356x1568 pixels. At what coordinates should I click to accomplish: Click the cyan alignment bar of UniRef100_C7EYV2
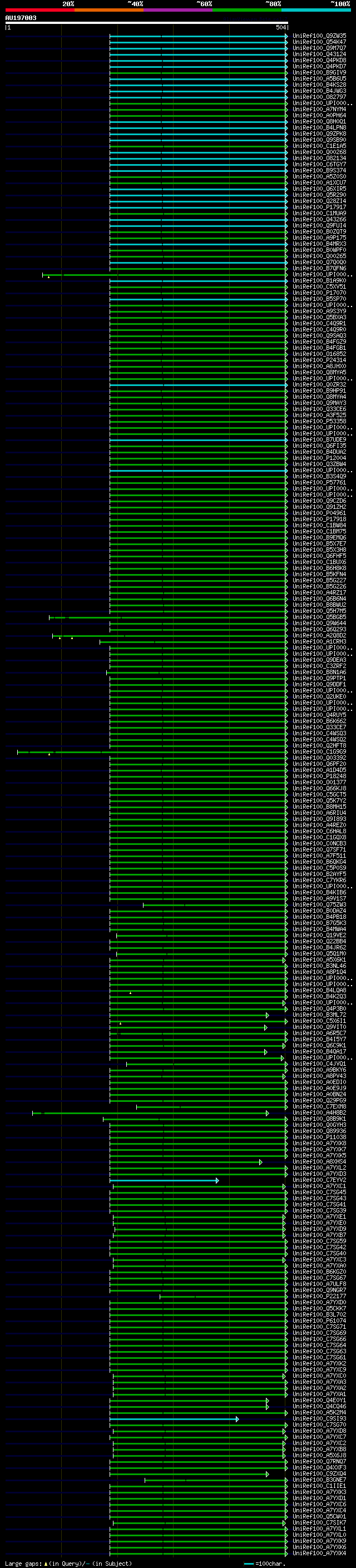(164, 1180)
